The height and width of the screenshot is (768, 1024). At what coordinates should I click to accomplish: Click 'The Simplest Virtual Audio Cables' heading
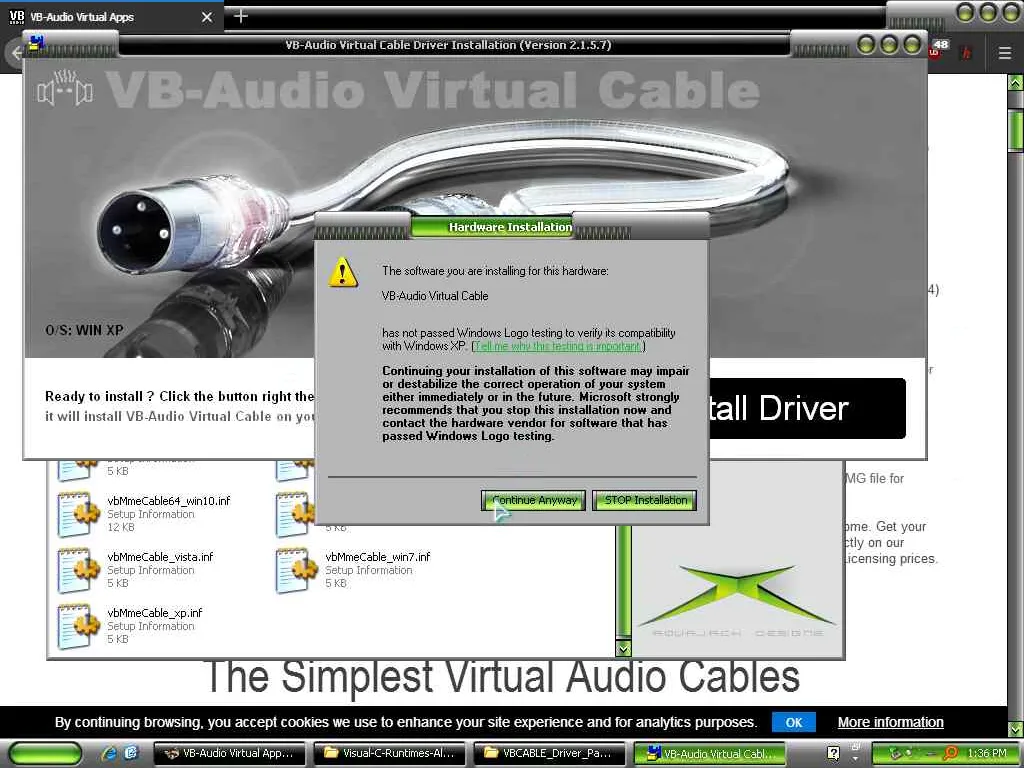[x=502, y=676]
